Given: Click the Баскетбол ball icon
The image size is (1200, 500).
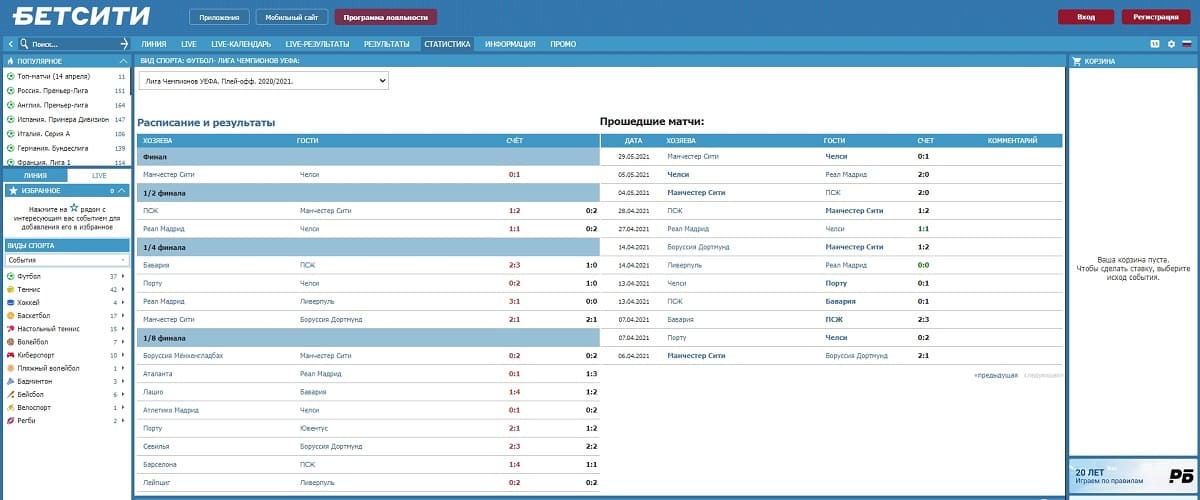Looking at the screenshot, I should (x=11, y=315).
